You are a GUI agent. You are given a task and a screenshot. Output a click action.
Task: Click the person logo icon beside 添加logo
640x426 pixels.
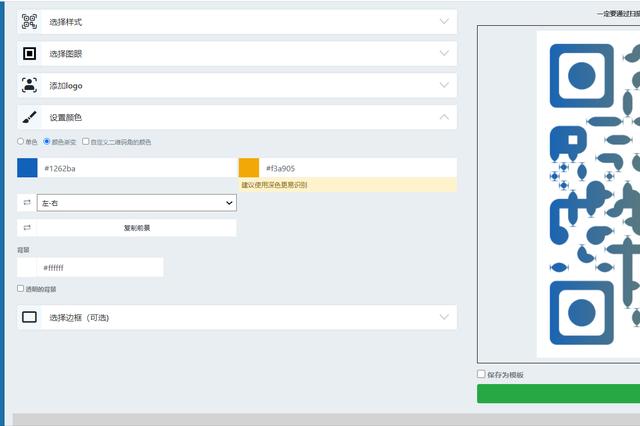[29, 85]
